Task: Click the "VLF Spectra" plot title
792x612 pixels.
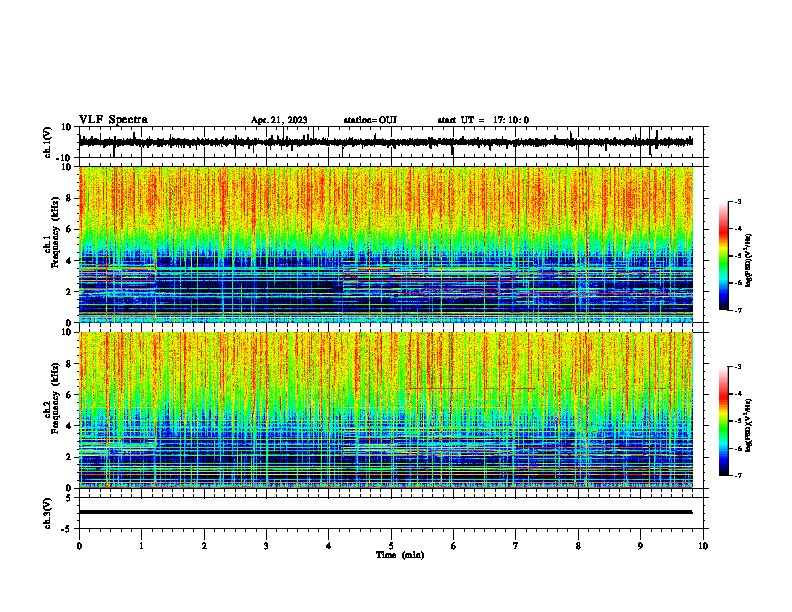Action: point(113,120)
